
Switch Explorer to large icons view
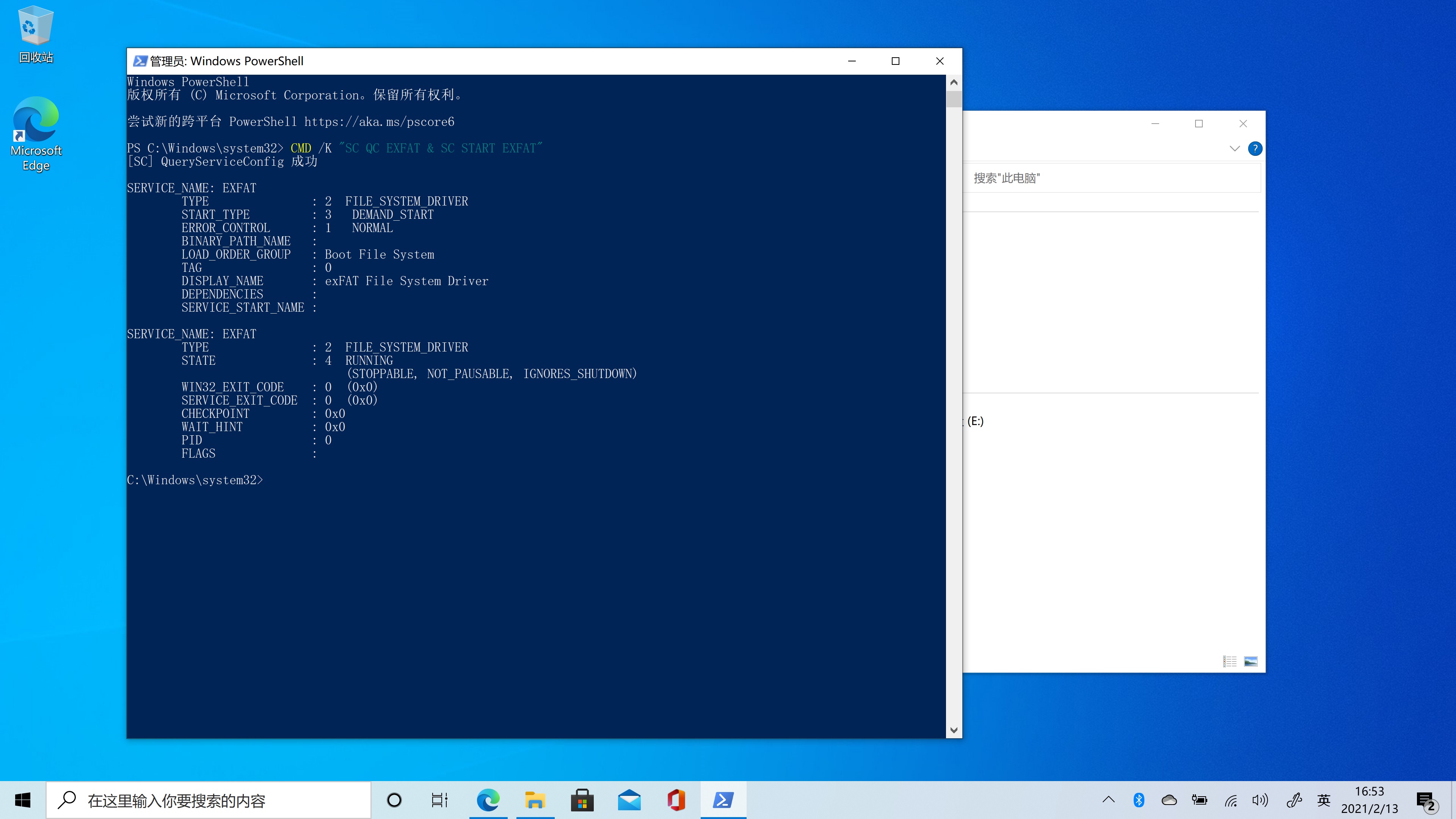coord(1251,661)
